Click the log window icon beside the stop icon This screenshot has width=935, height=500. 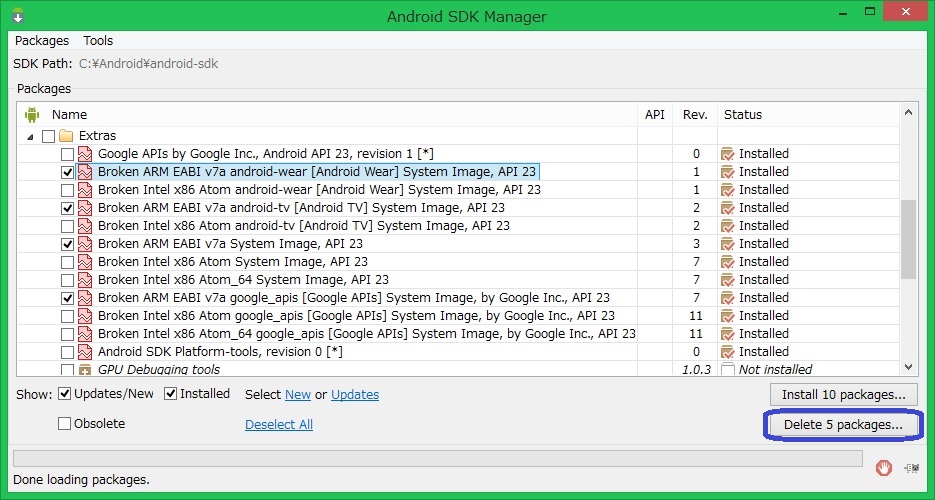coord(912,468)
